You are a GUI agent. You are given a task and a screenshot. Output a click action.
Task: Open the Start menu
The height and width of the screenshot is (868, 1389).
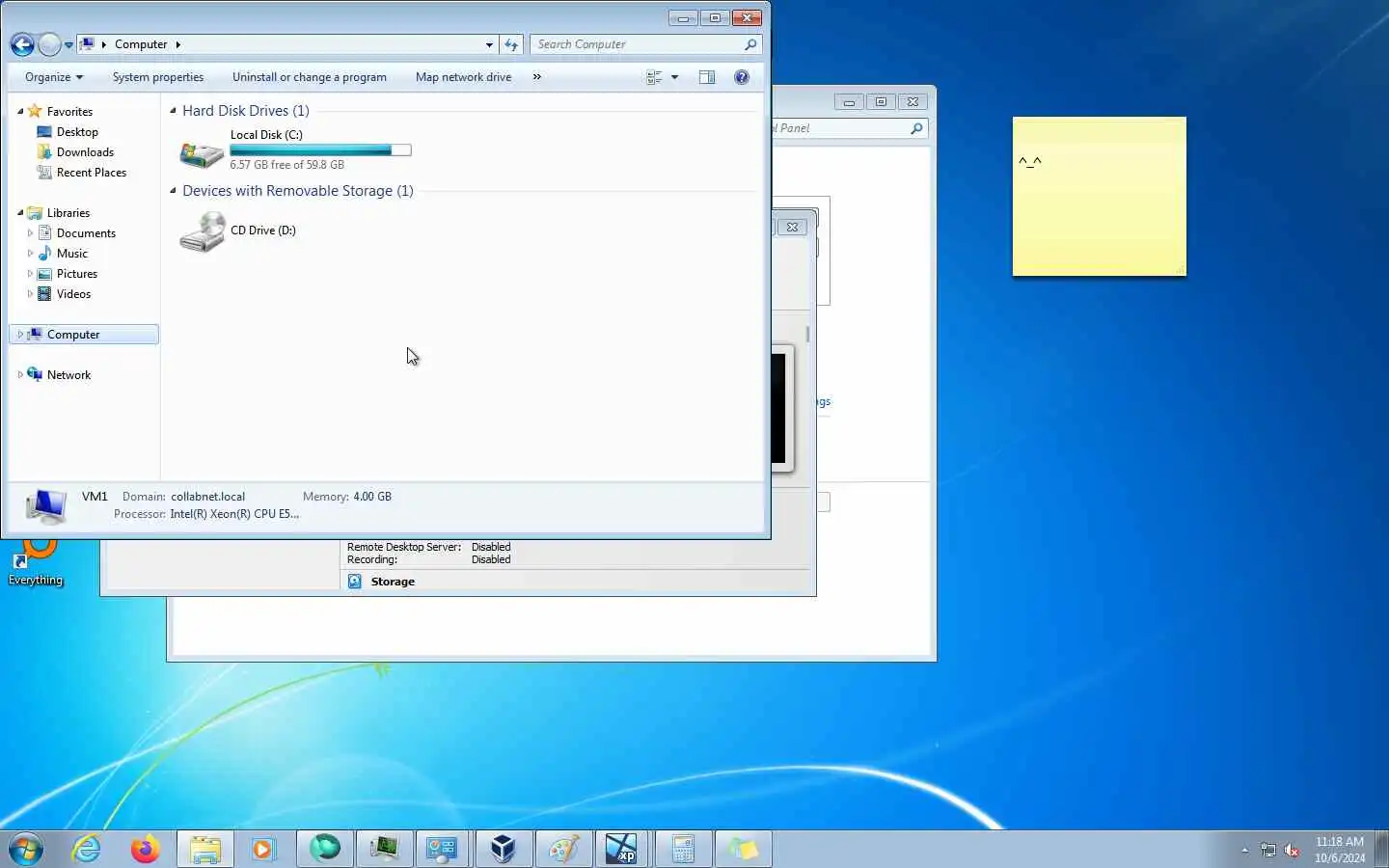[26, 849]
